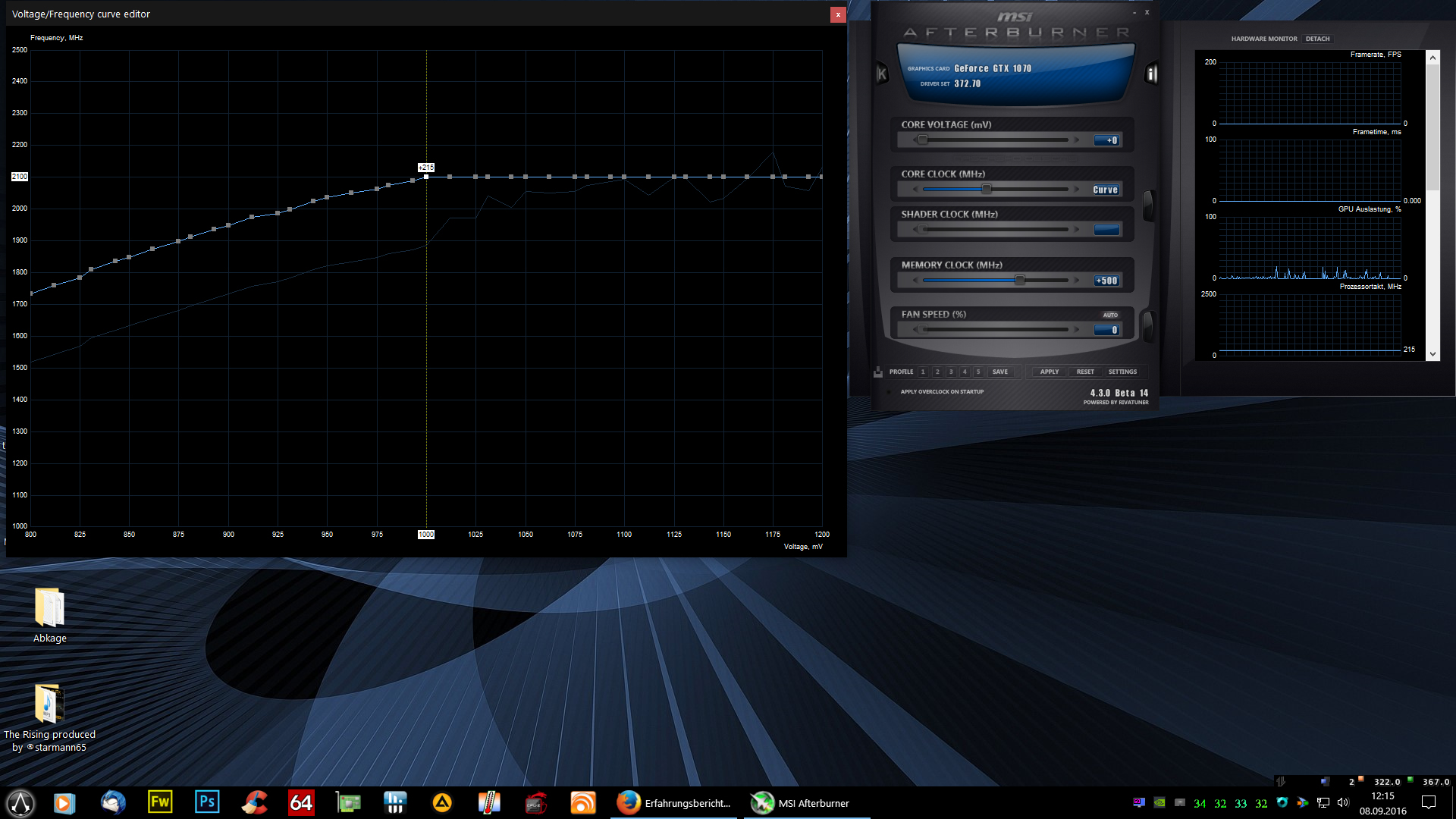
Task: Launch Photoshop from the taskbar
Action: (x=207, y=802)
